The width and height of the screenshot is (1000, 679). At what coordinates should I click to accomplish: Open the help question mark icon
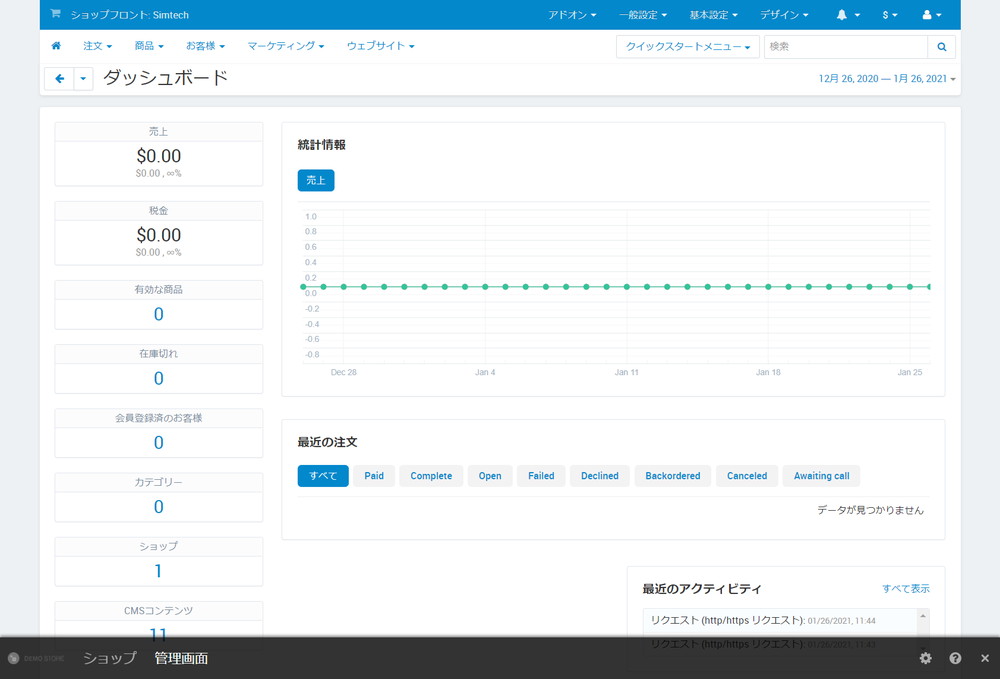click(x=955, y=658)
